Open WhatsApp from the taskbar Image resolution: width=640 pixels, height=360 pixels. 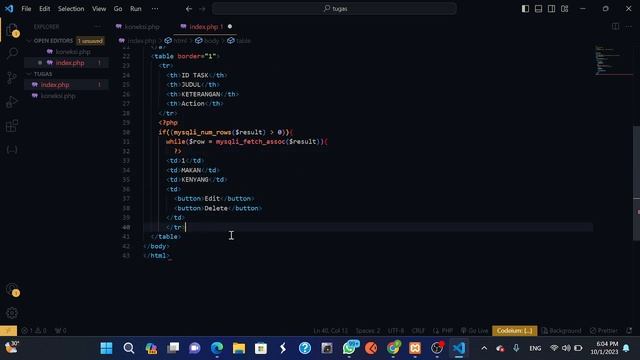click(x=349, y=348)
